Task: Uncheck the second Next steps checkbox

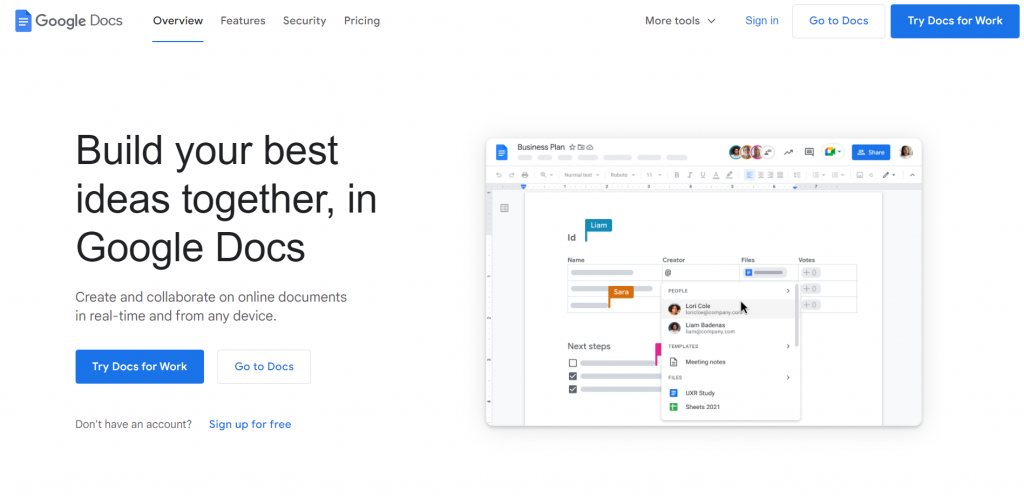Action: tap(573, 376)
